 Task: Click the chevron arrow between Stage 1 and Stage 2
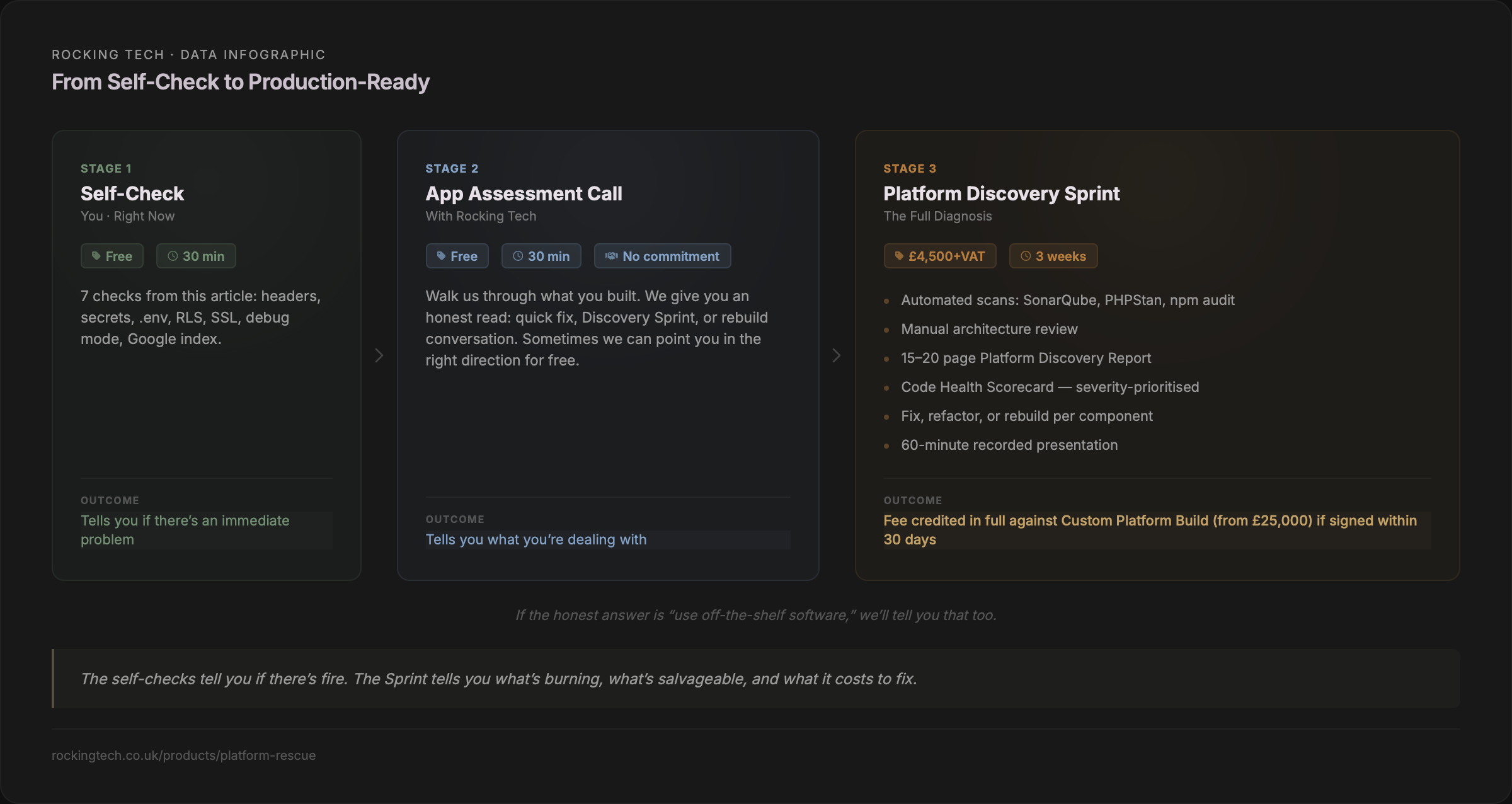[379, 355]
